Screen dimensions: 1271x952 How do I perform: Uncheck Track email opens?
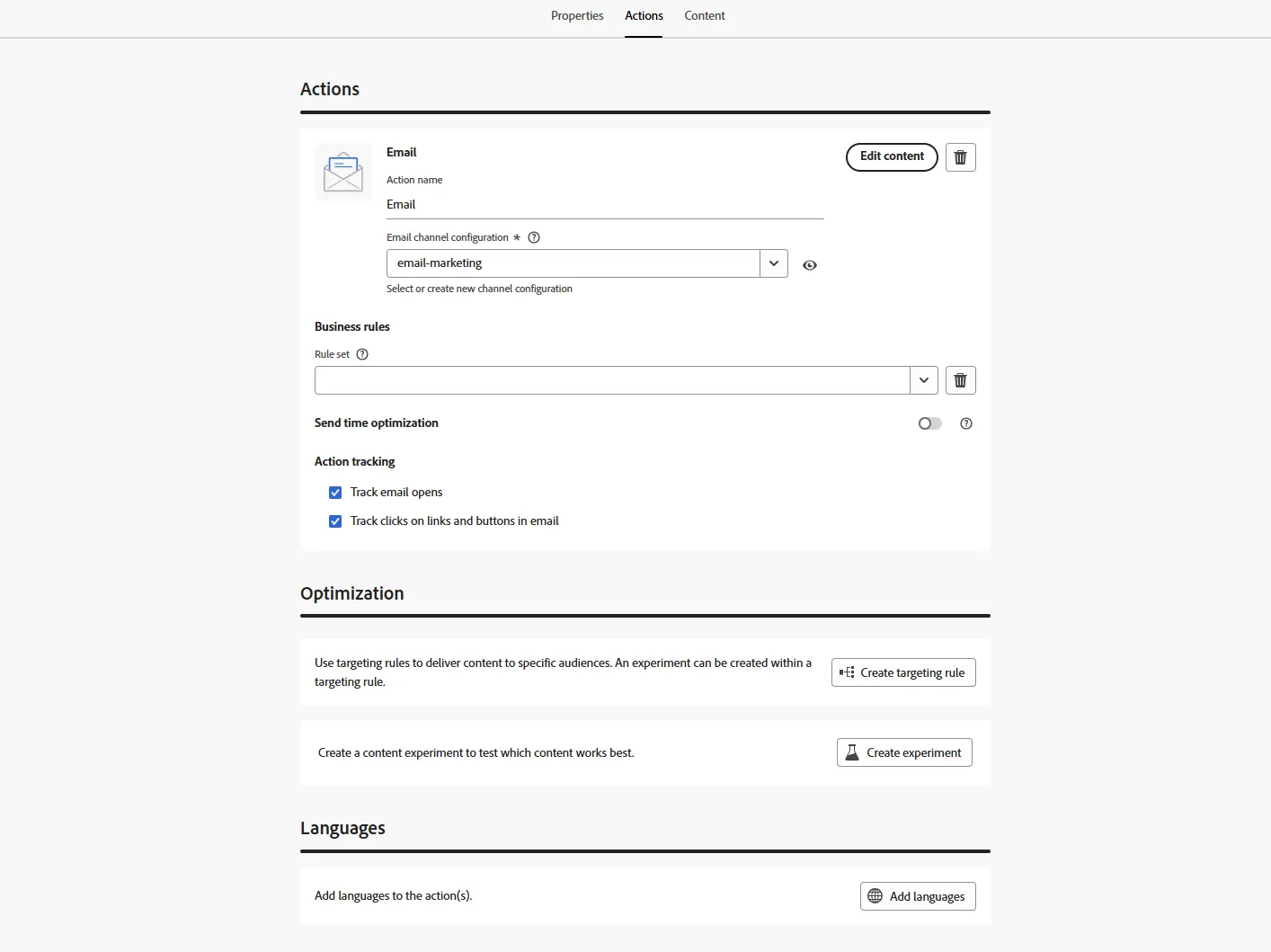coord(335,493)
